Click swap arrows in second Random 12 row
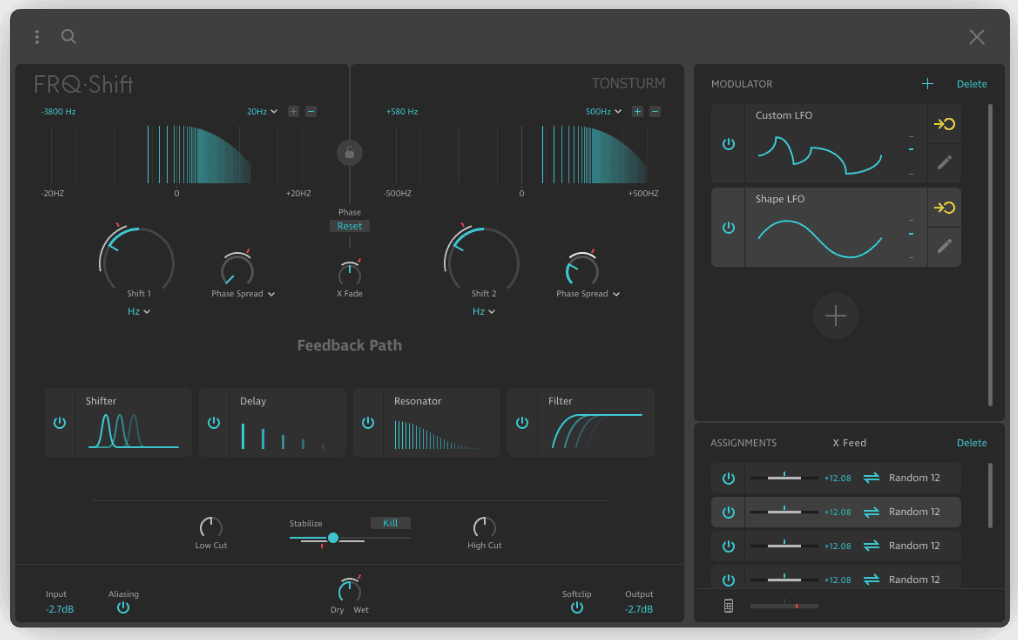 tap(871, 512)
